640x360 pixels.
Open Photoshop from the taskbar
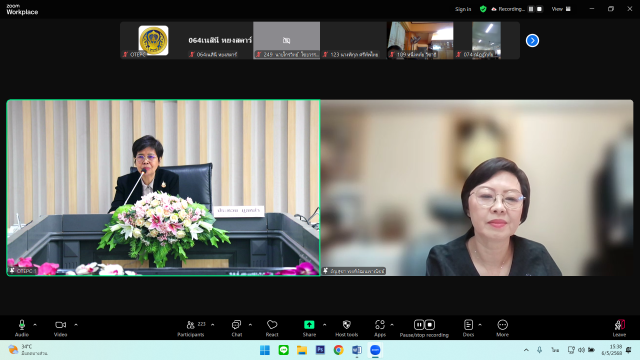pos(320,350)
